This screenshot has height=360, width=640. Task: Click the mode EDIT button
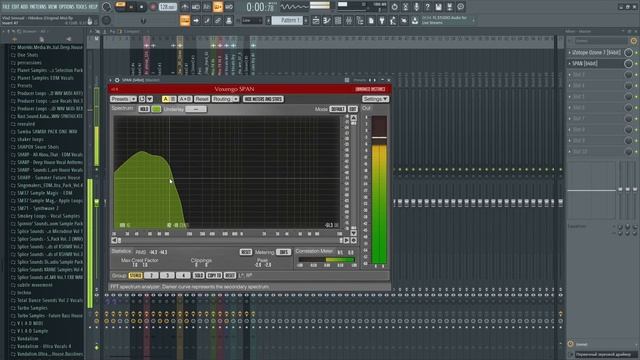tap(353, 109)
